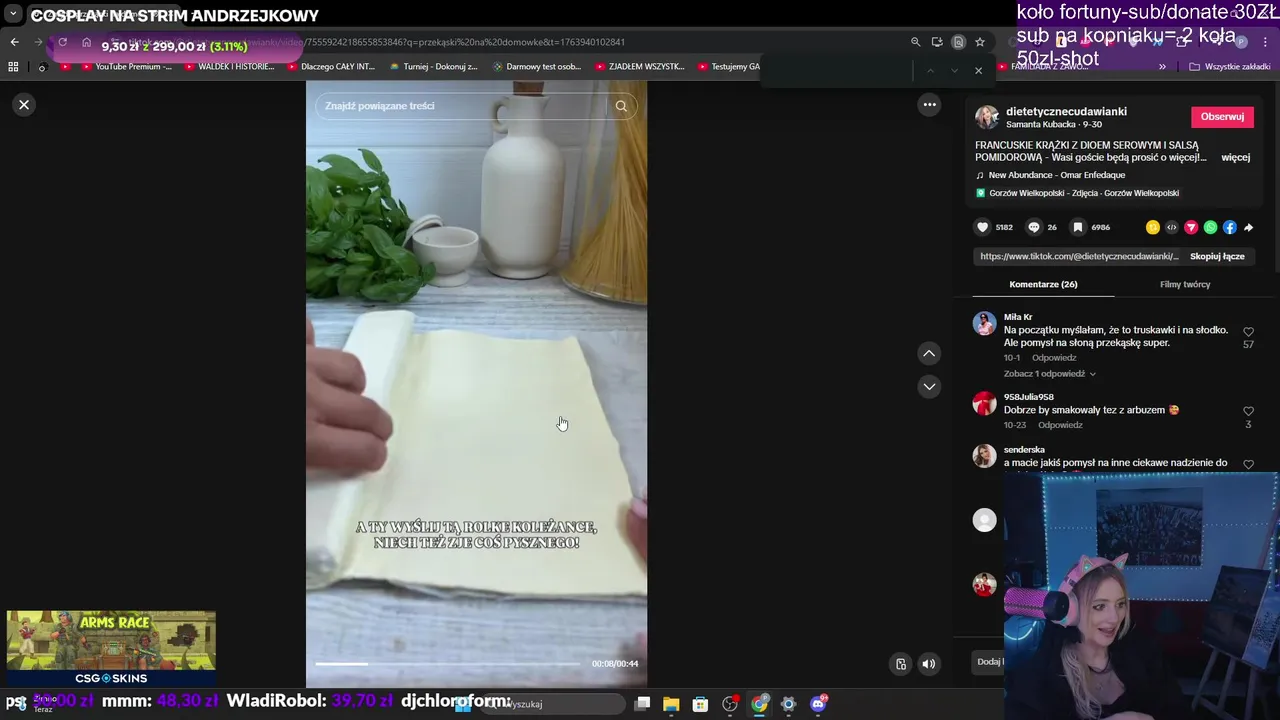Screen dimensions: 1280x720
Task: Open comments via the speech bubble icon
Action: point(1034,227)
